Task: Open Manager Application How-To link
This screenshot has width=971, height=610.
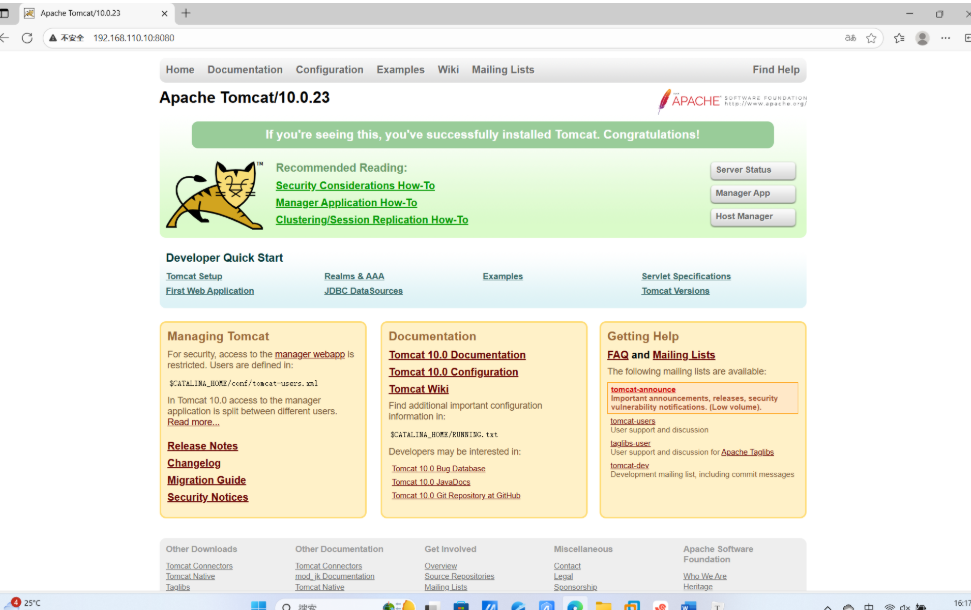Action: (x=346, y=203)
